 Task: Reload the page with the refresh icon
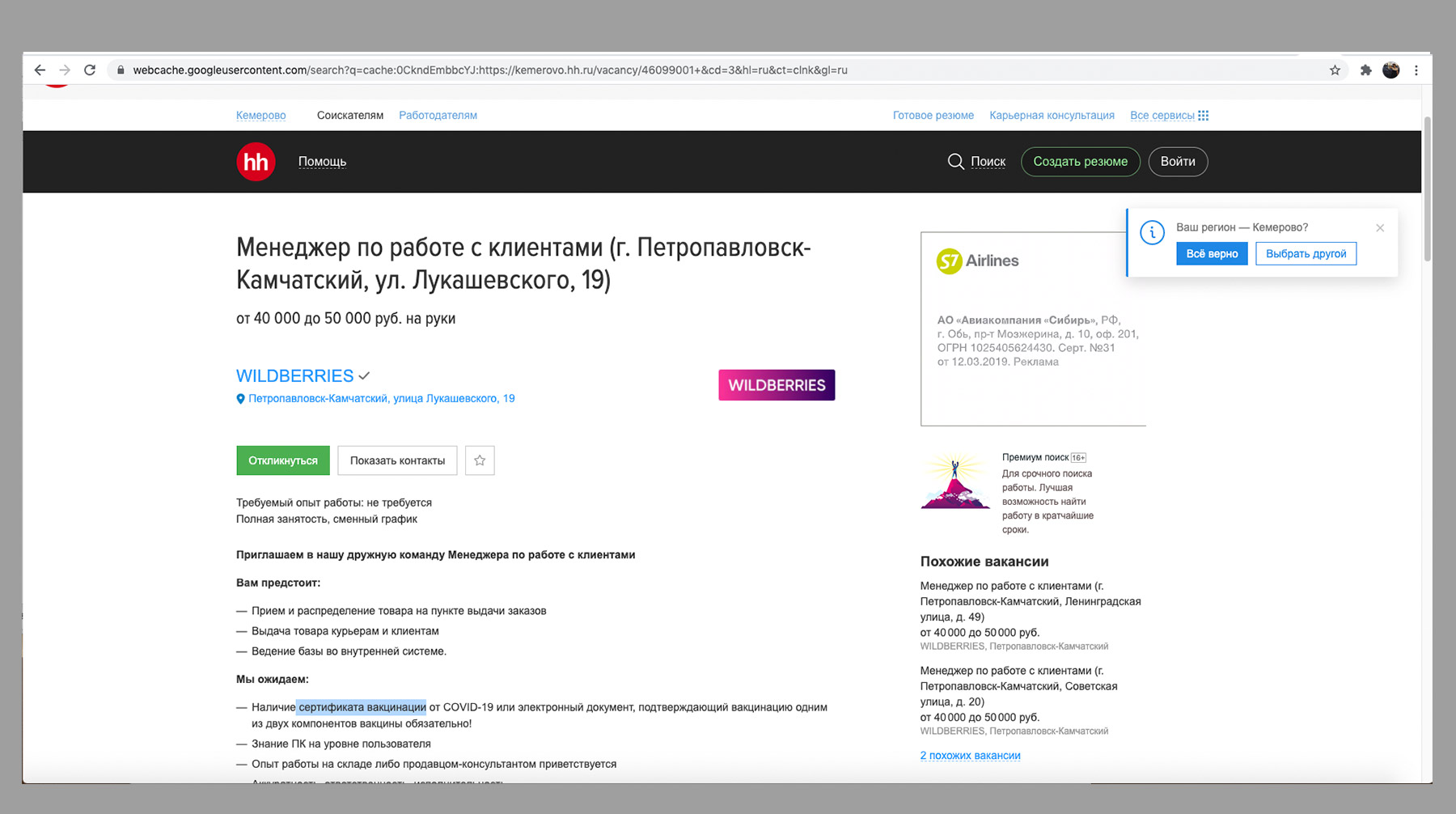90,70
